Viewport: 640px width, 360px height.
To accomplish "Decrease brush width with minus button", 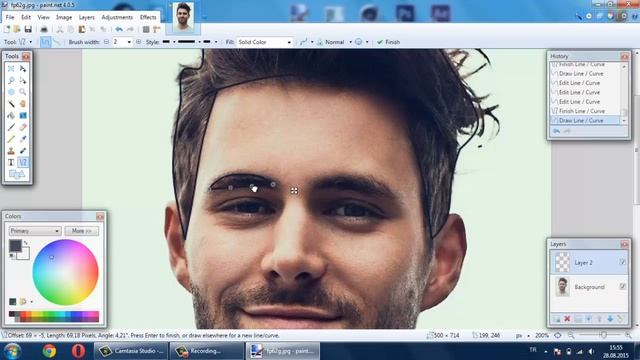I will [x=107, y=42].
